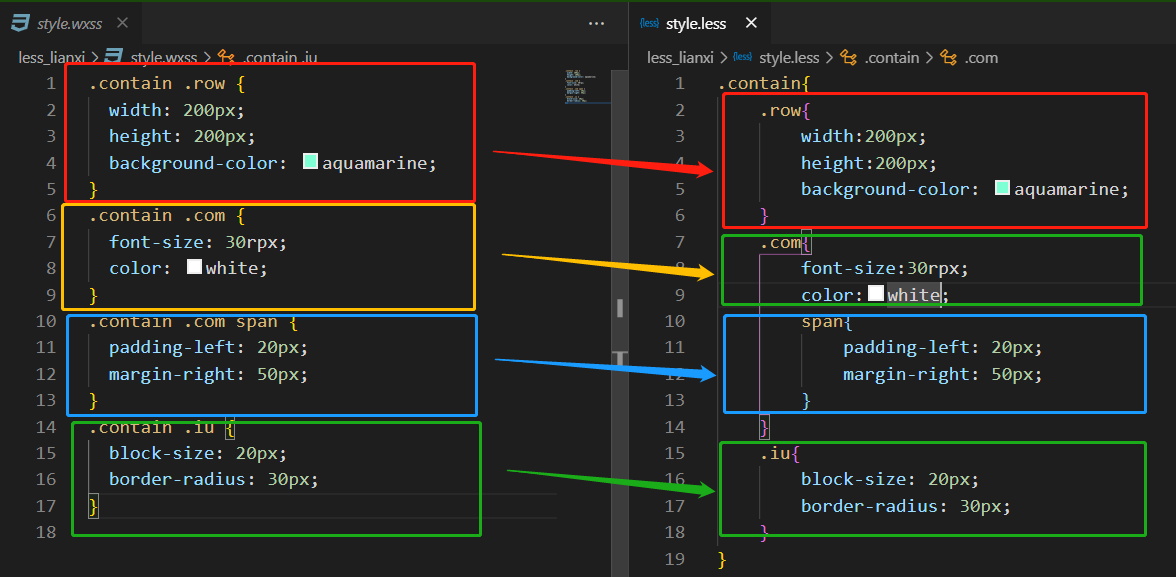
Task: Click the minimap preview of style.wxss
Action: click(x=586, y=86)
